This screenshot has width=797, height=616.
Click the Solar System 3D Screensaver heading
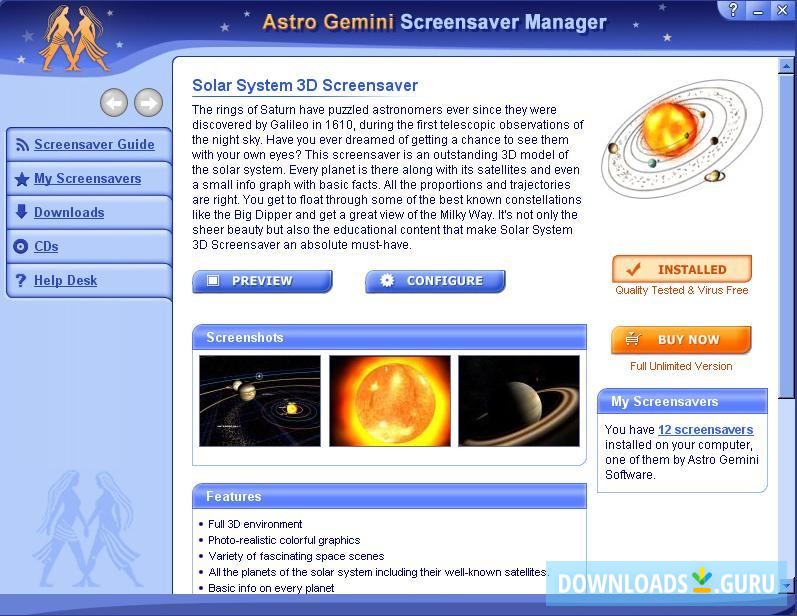click(x=305, y=85)
